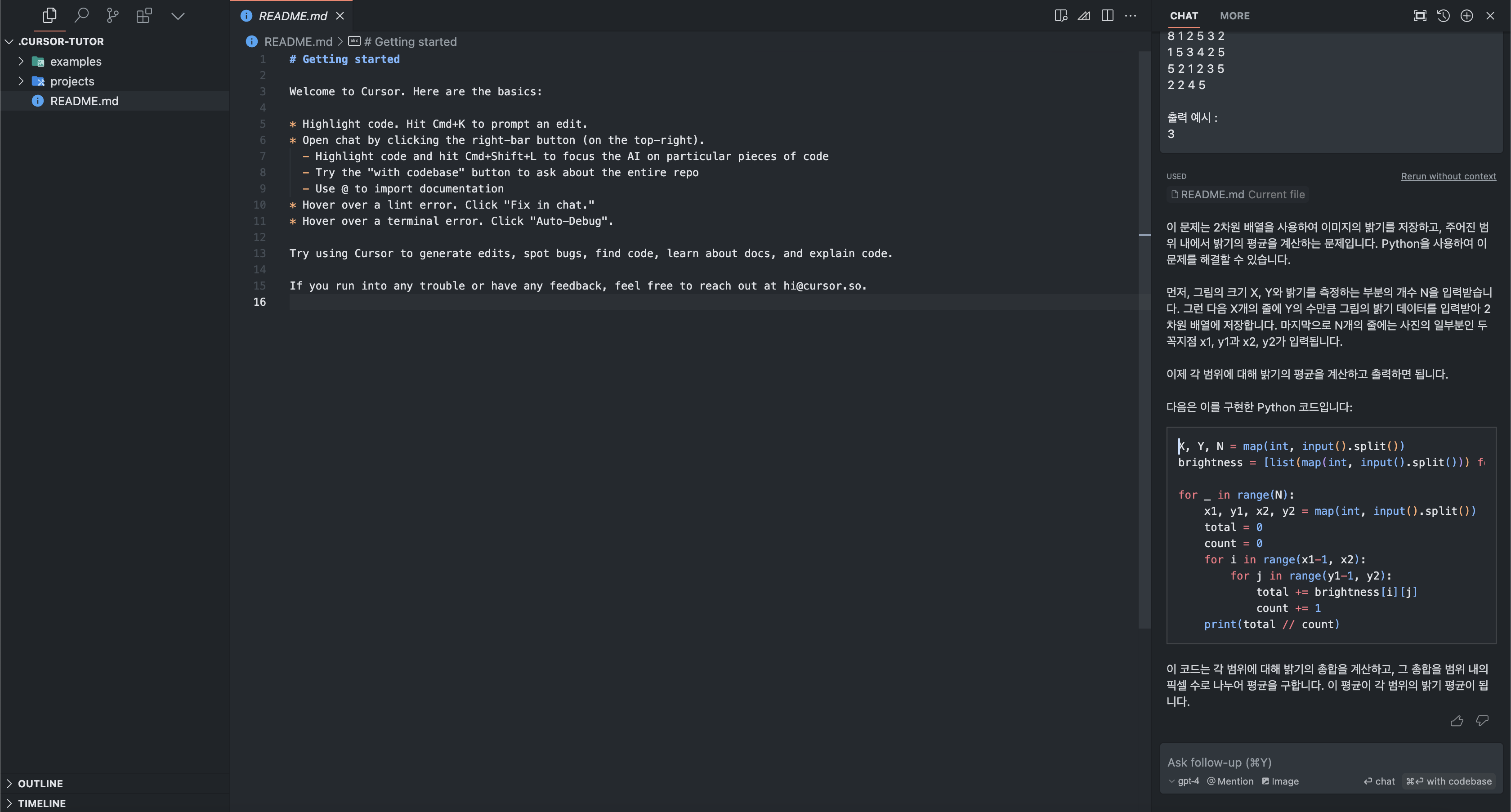Click Rerun without context link
Image resolution: width=1511 pixels, height=812 pixels.
[1448, 176]
